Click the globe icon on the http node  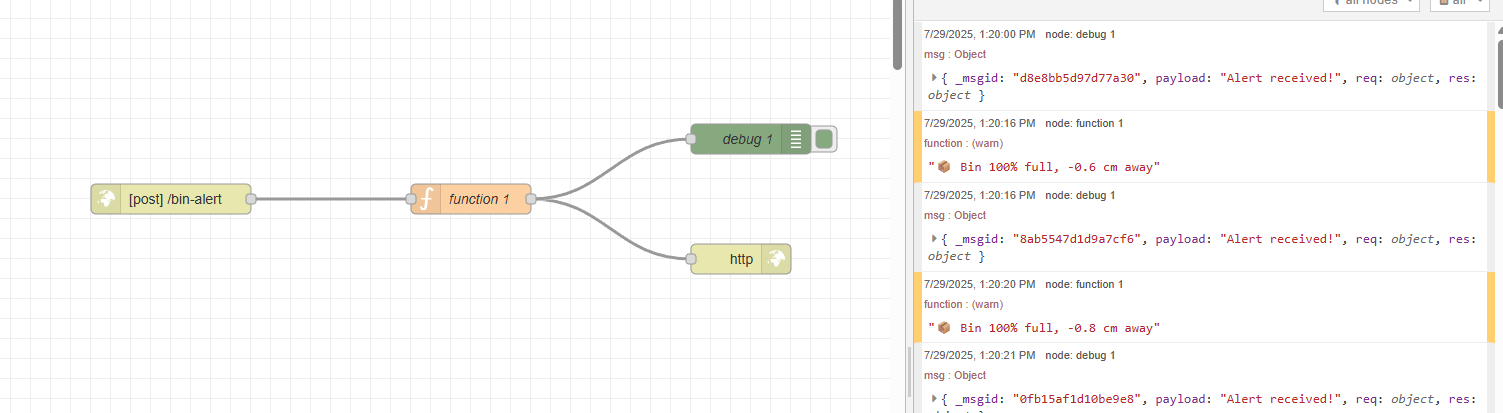pyautogui.click(x=775, y=259)
